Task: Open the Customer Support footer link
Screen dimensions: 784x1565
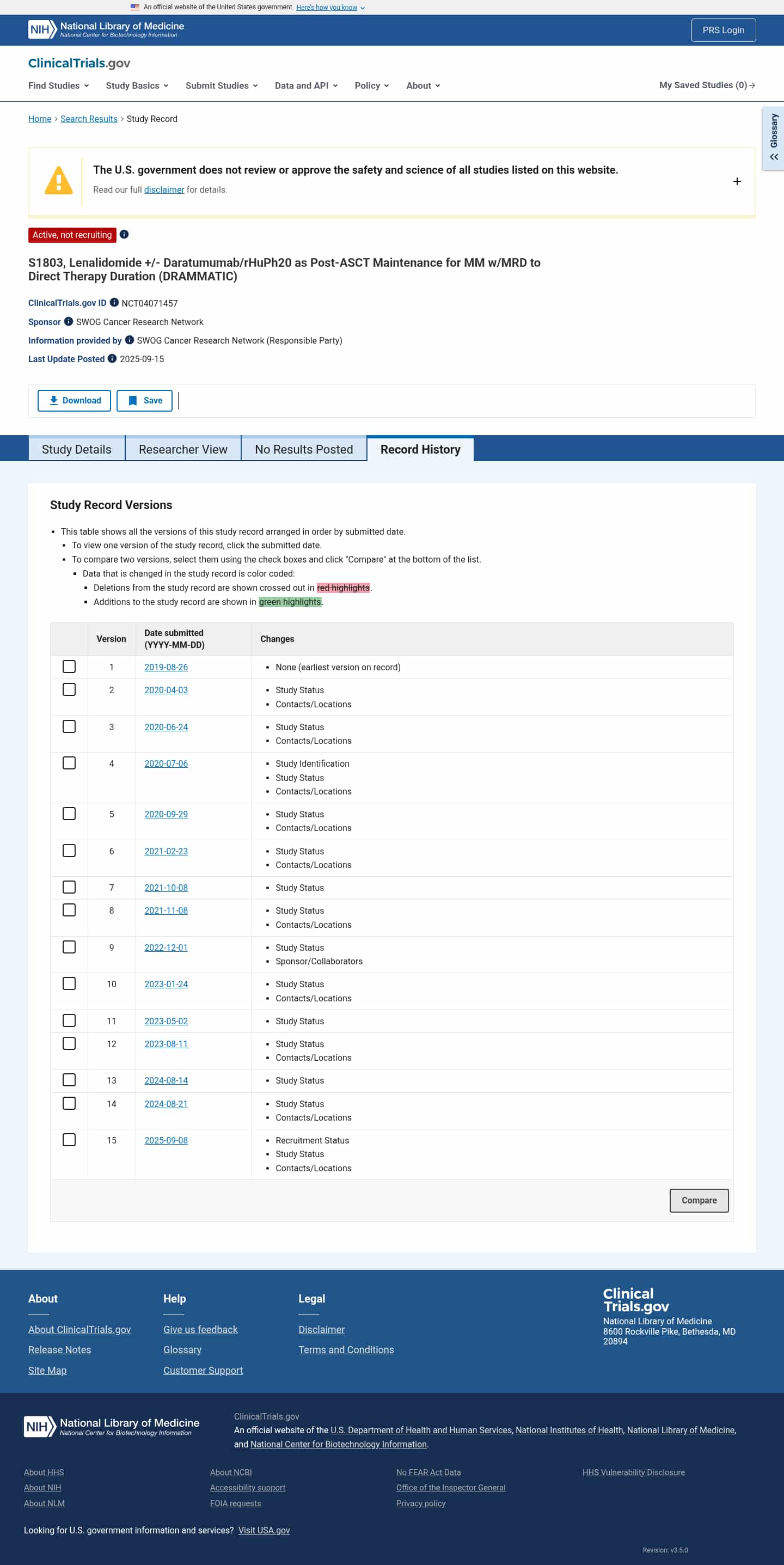Action: point(203,1370)
